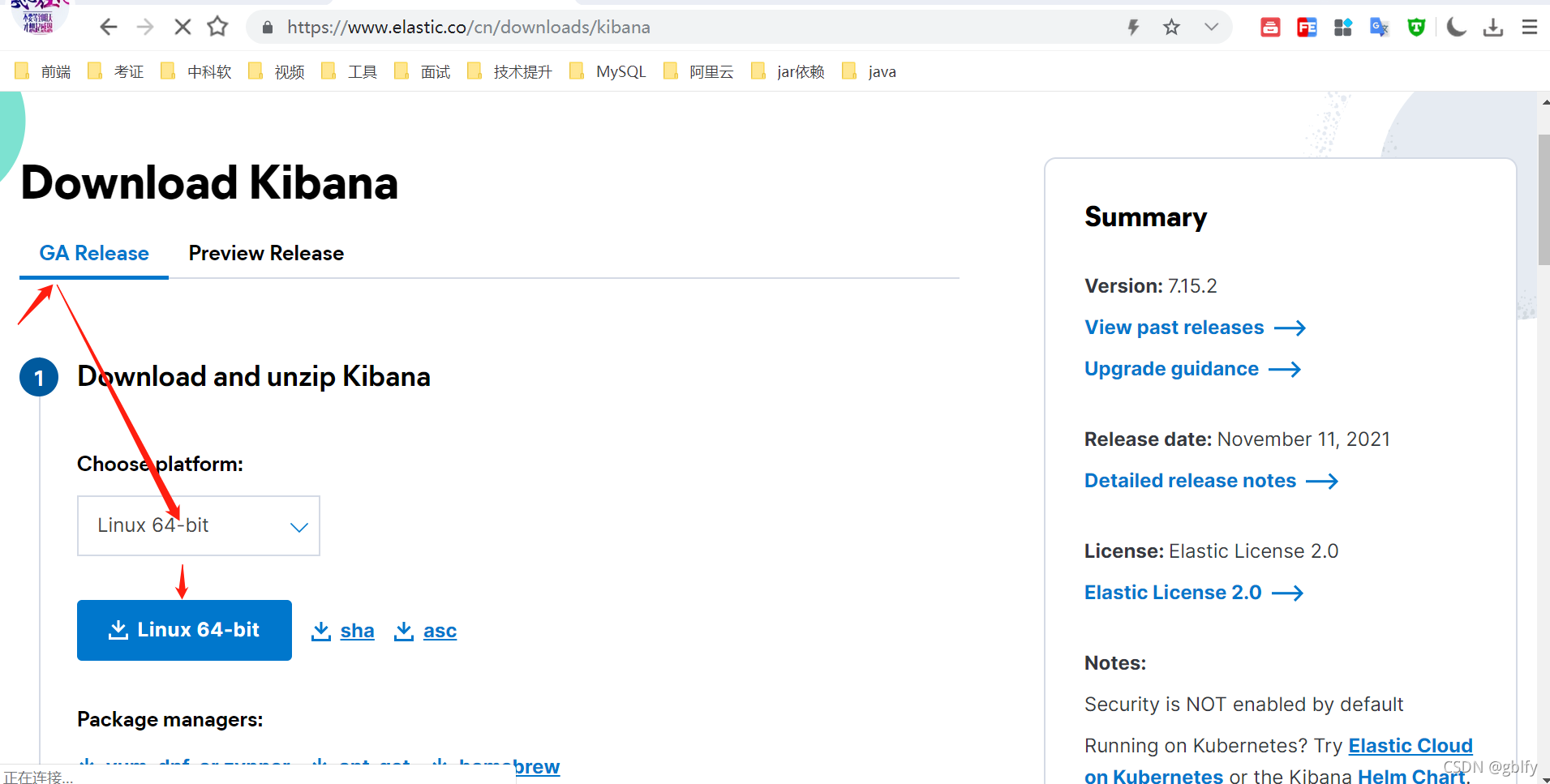Open the View past releases link

(x=1174, y=328)
